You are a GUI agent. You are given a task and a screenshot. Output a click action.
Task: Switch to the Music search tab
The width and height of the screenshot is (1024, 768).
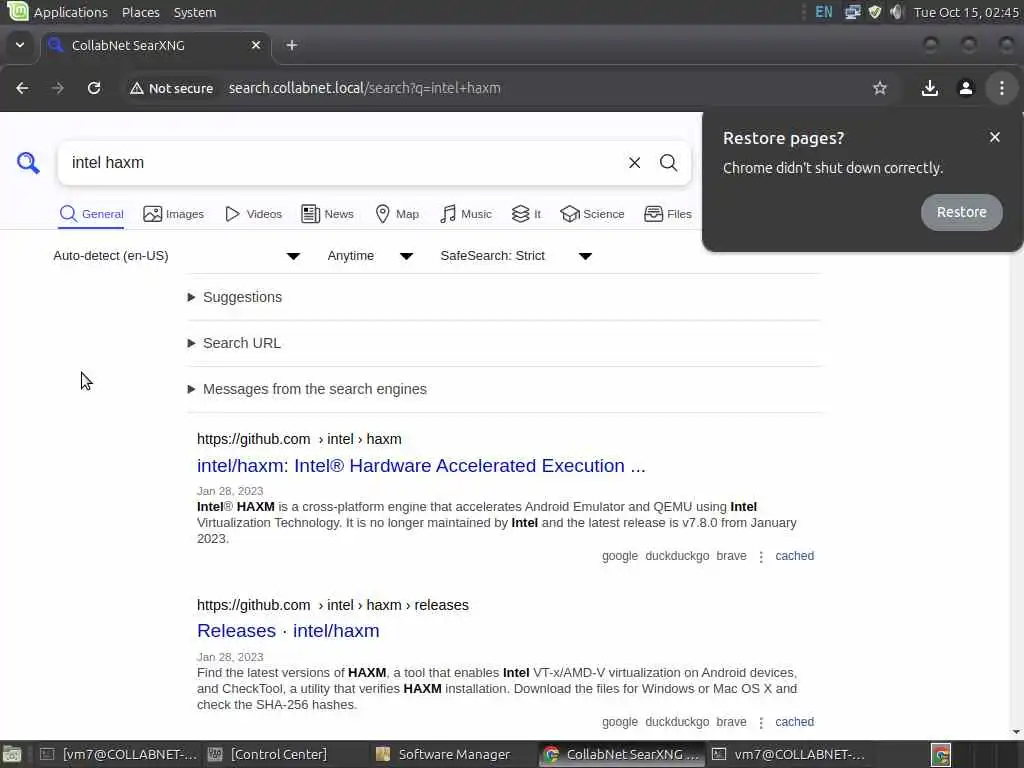(x=466, y=214)
